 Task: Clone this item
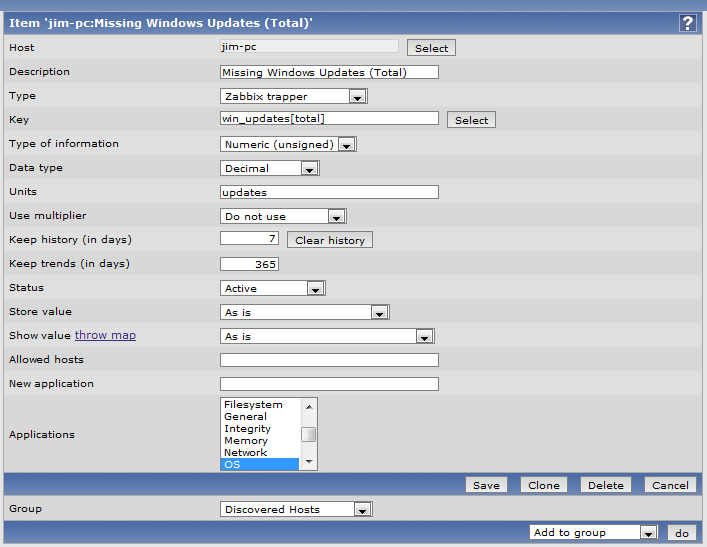pyautogui.click(x=543, y=485)
